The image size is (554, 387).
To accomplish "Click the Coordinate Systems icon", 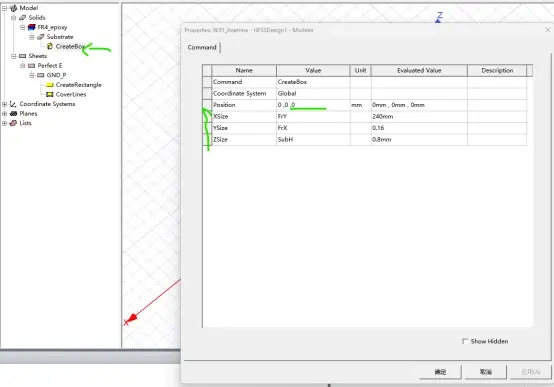I will pos(13,104).
